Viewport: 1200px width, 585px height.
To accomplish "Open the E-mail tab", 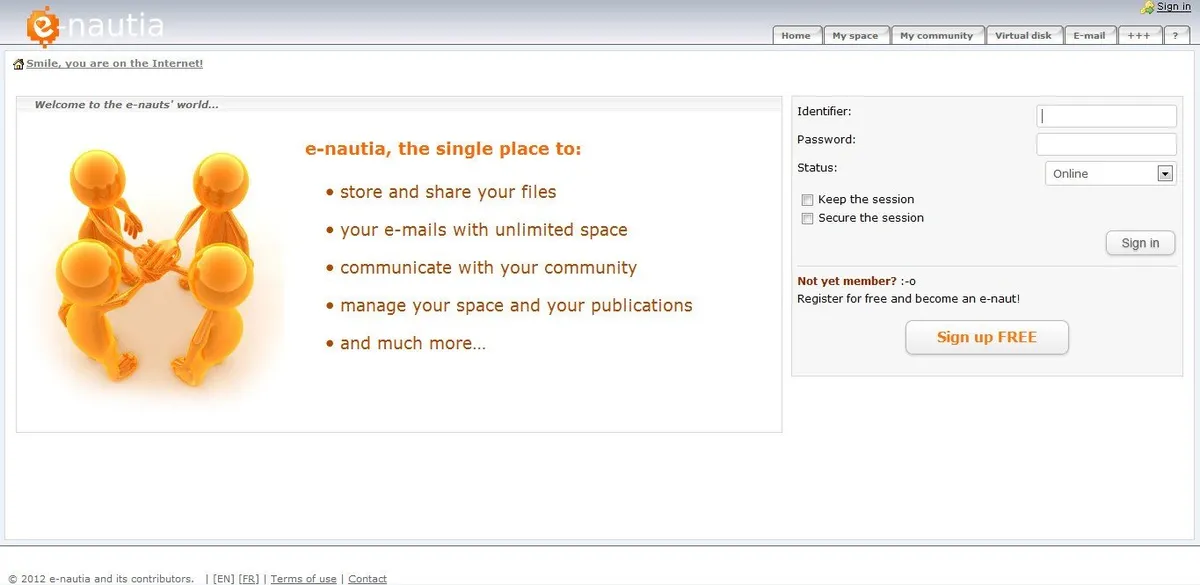I will tap(1089, 35).
